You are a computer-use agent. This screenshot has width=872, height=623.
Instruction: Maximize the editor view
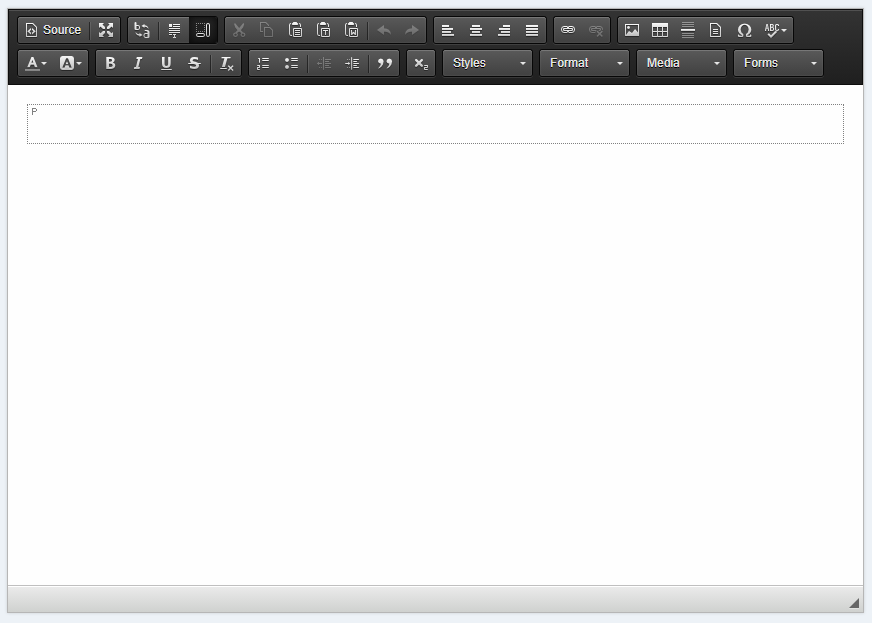(105, 29)
